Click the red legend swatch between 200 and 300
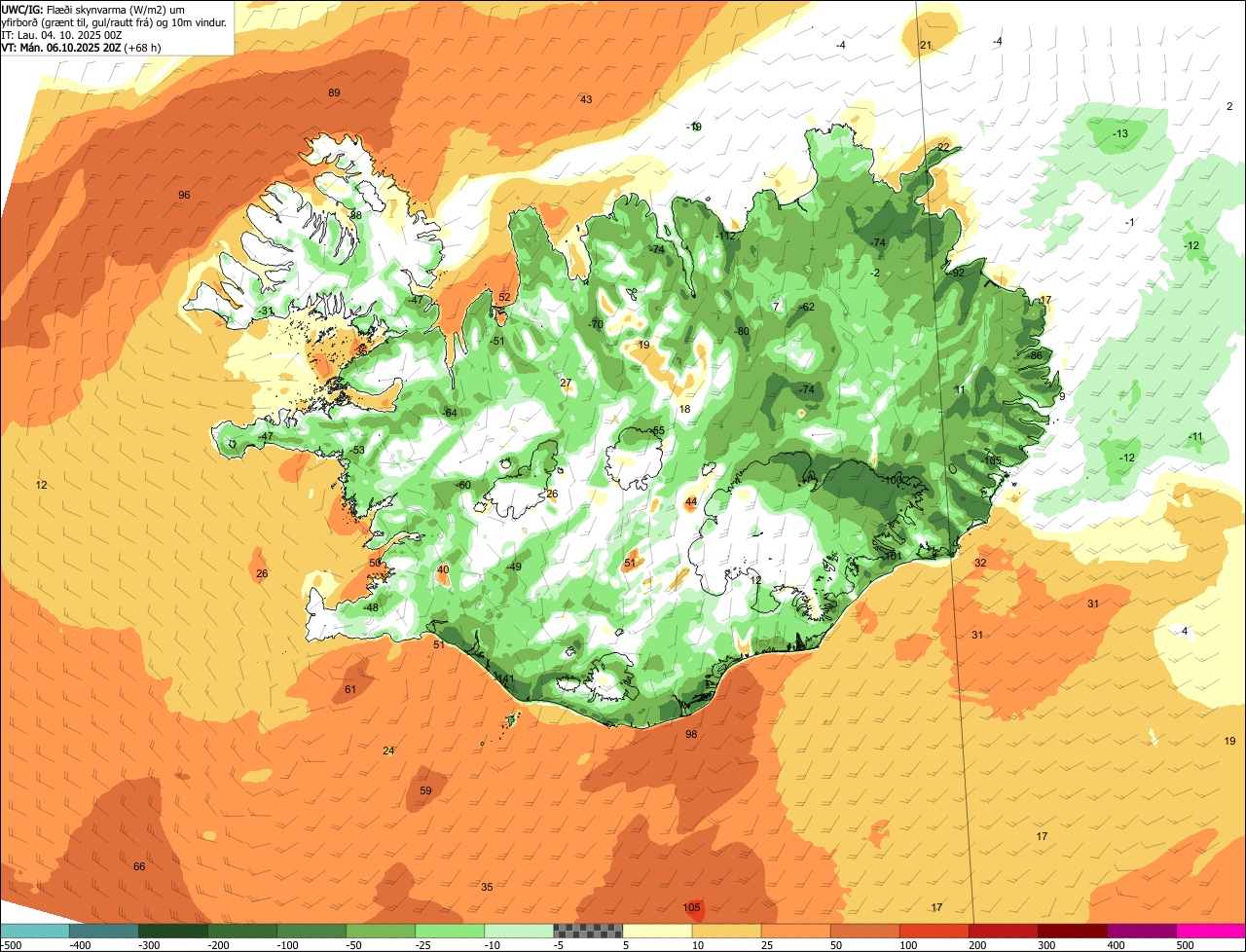Image resolution: width=1246 pixels, height=952 pixels. pos(1004,931)
